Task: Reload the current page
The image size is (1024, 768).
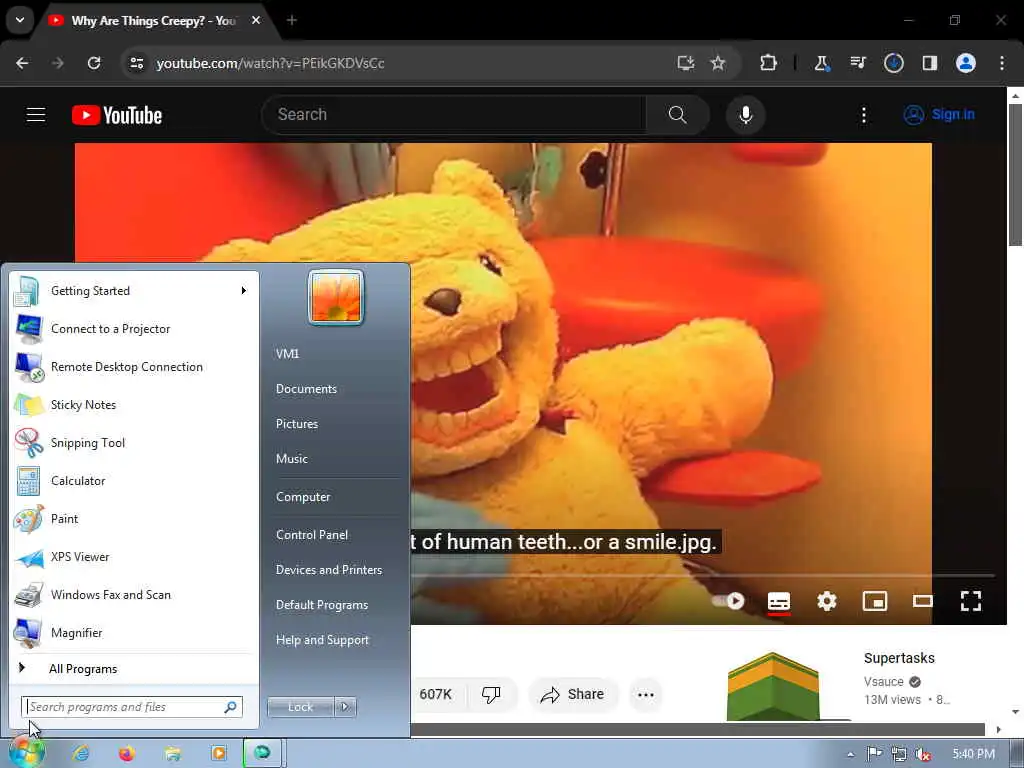Action: 94,63
